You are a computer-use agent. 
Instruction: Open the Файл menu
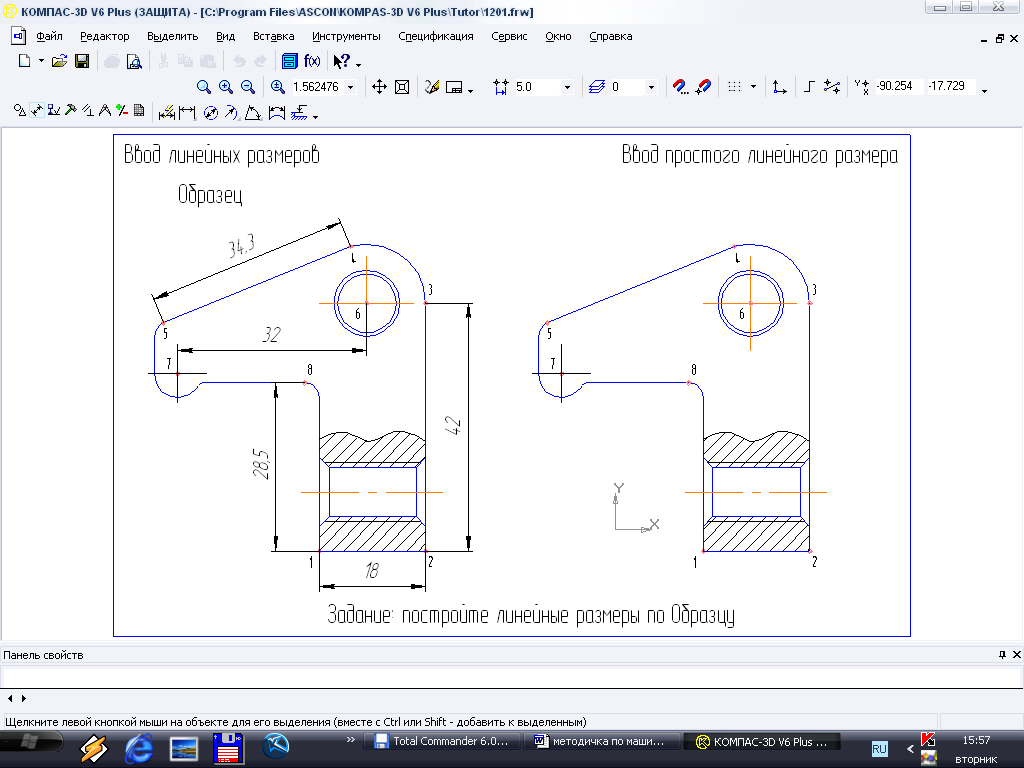49,37
